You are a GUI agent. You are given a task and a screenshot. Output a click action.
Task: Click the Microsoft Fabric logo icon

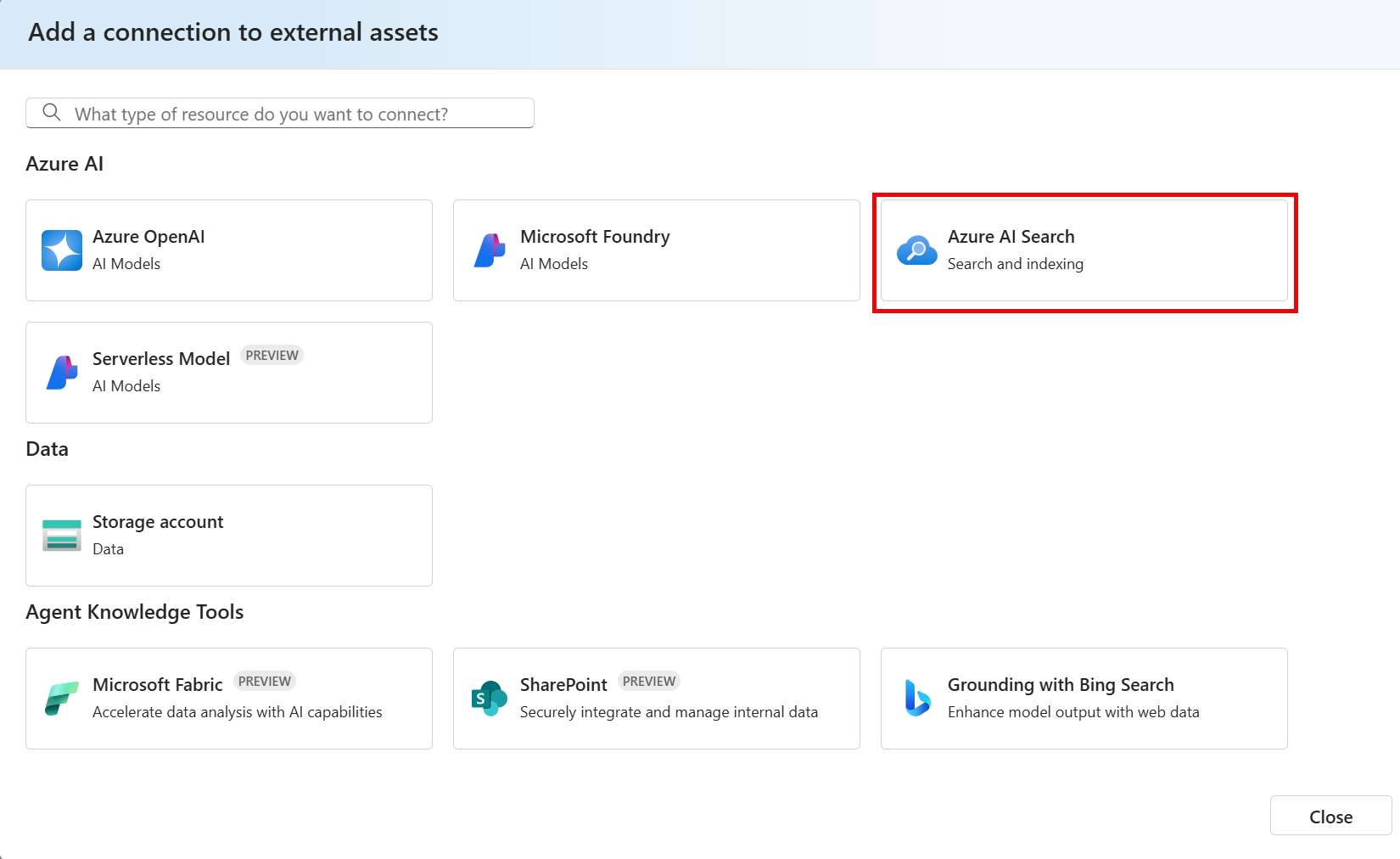(x=62, y=699)
